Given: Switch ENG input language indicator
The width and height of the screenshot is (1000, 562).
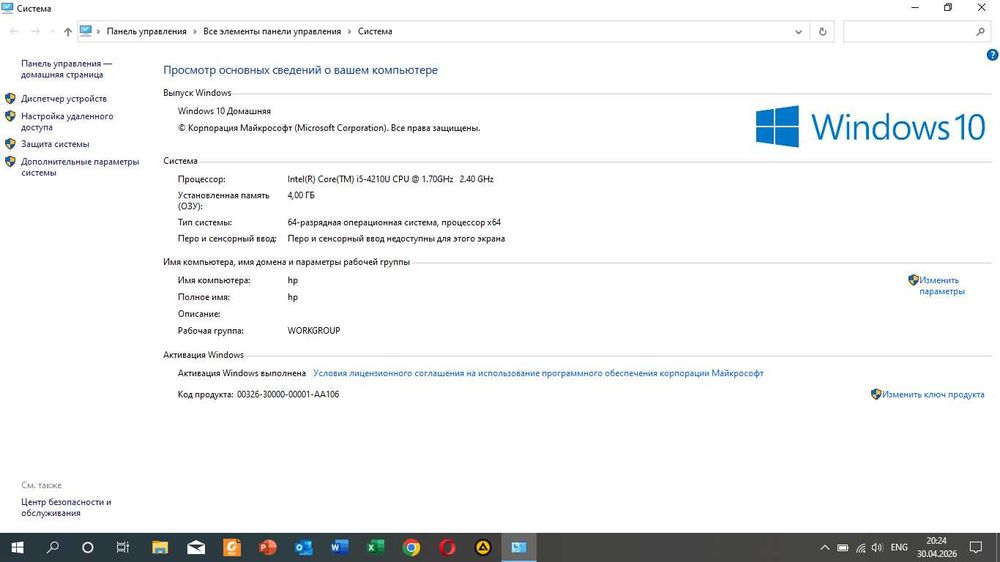Looking at the screenshot, I should (899, 547).
